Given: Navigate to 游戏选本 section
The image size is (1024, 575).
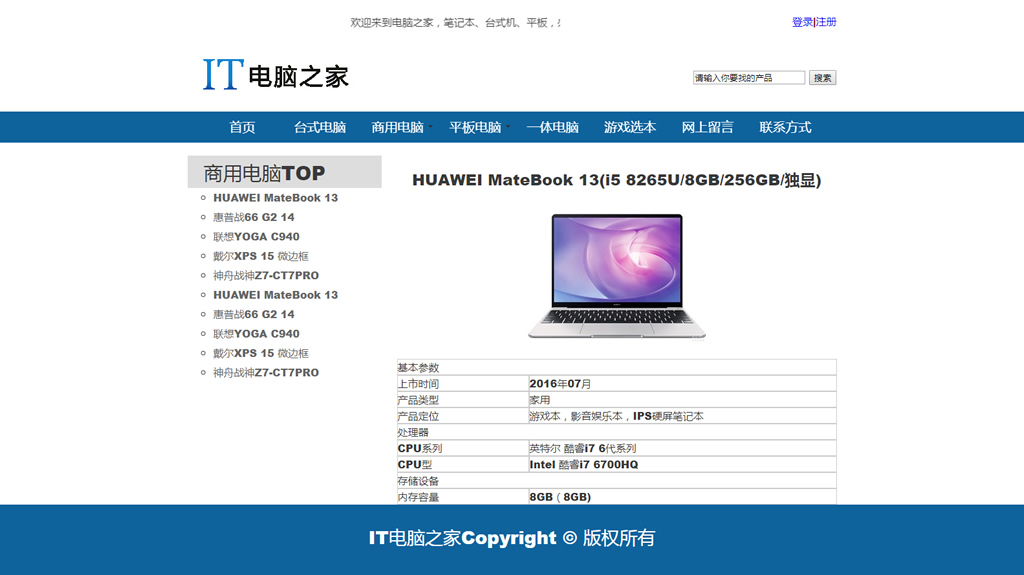Looking at the screenshot, I should 630,127.
